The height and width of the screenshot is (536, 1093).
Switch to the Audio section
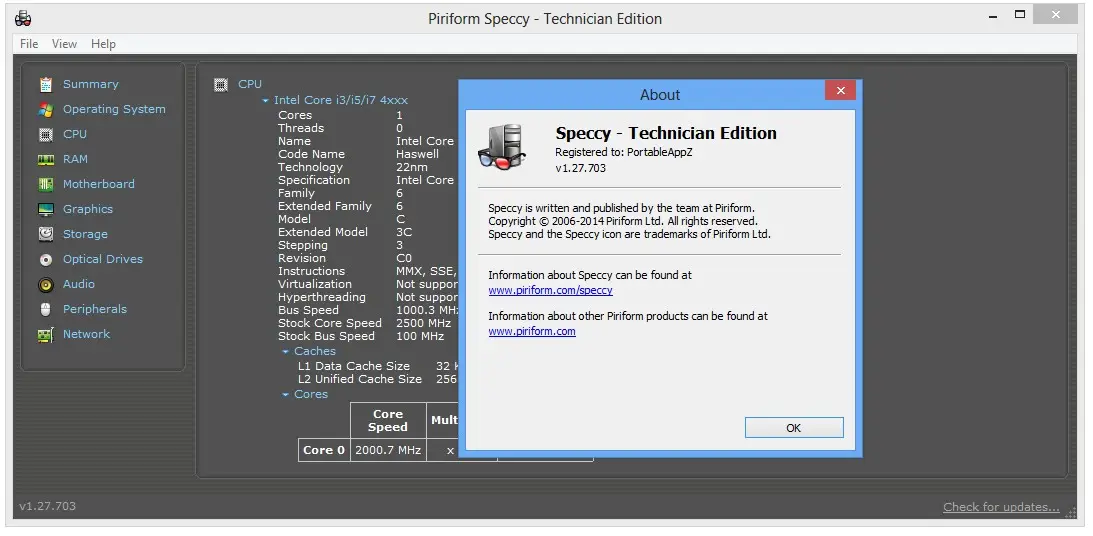pyautogui.click(x=79, y=284)
